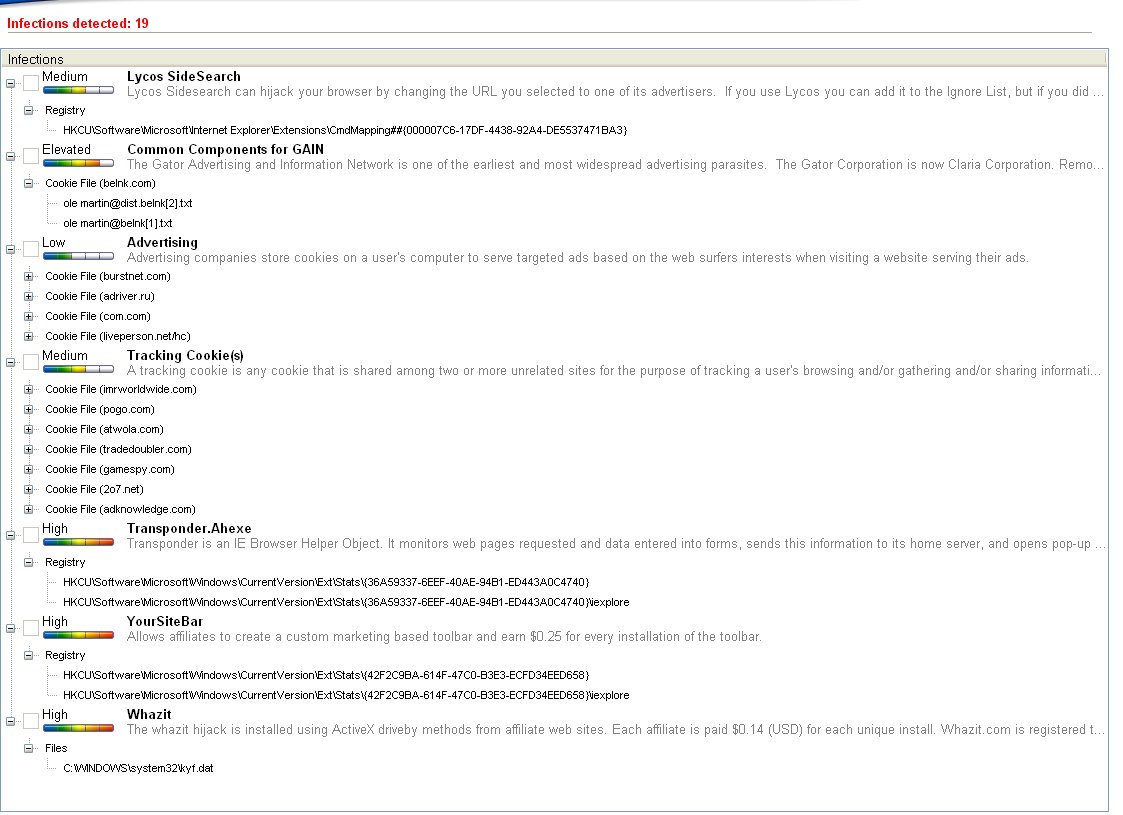Select the Transponder.Ahexe checkbox
This screenshot has height=815, width=1123.
(31, 535)
